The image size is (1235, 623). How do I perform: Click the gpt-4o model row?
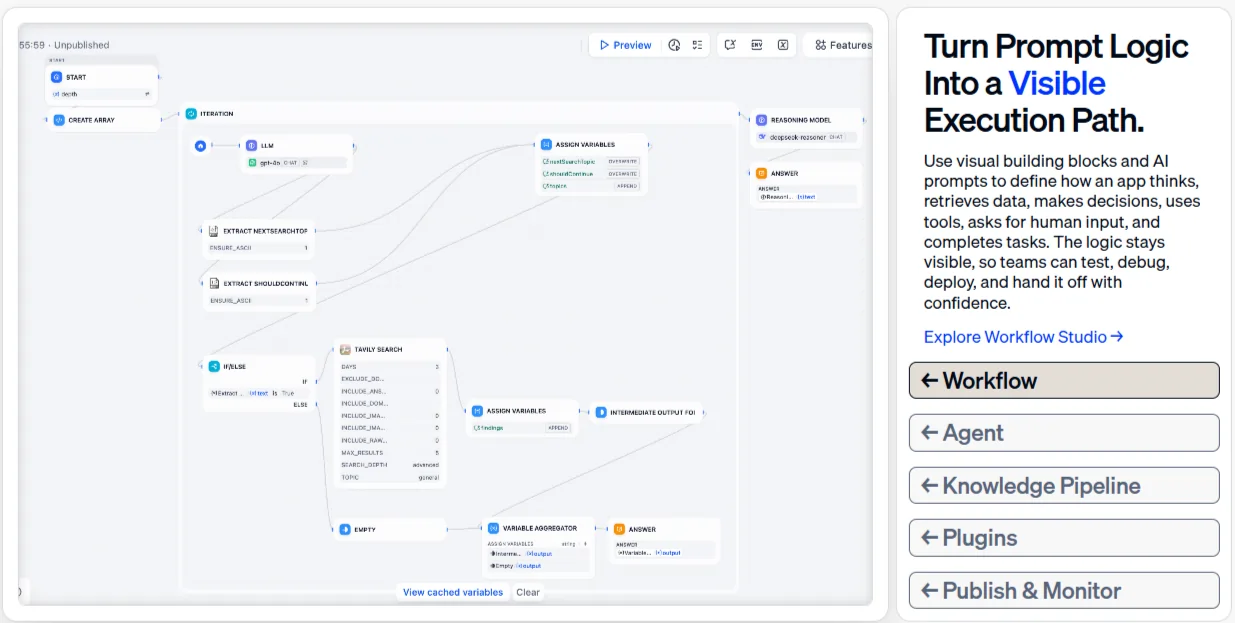pos(297,162)
